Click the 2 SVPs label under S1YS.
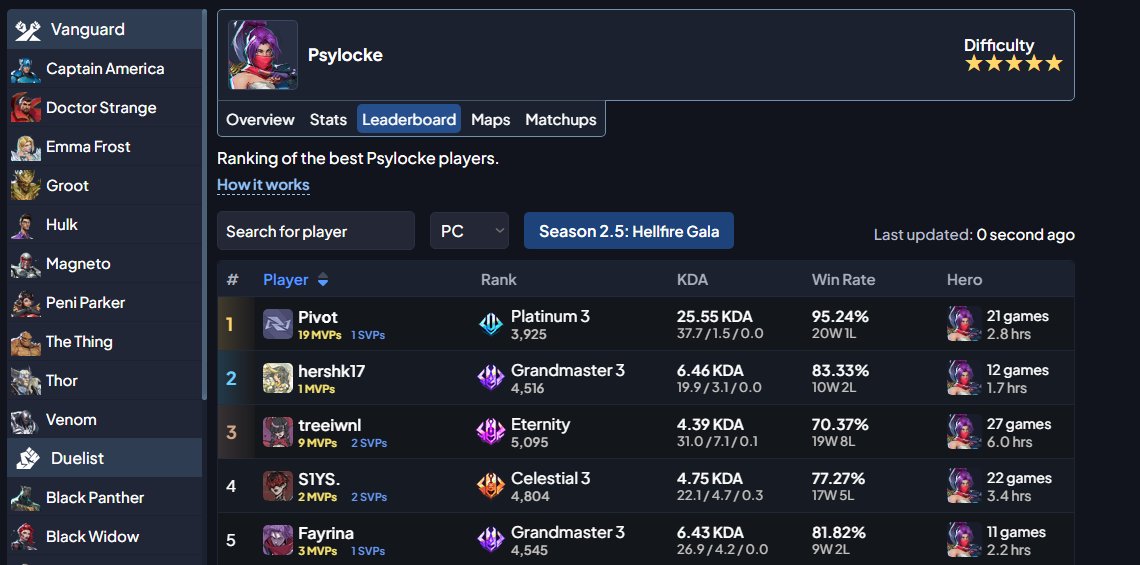 (369, 497)
